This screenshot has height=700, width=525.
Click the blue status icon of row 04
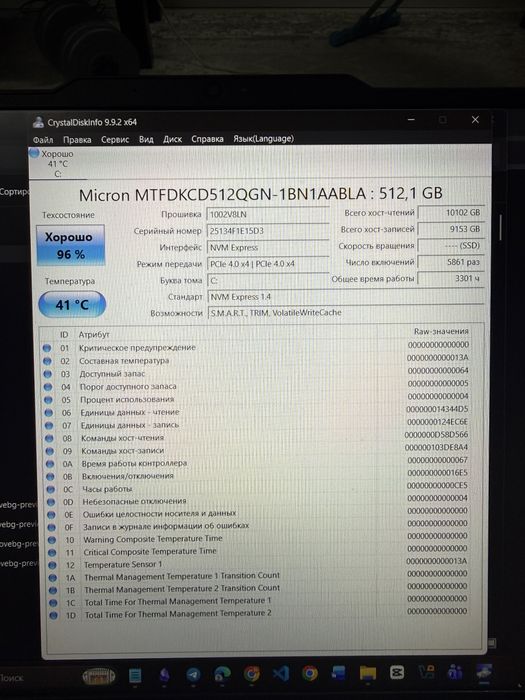tap(48, 387)
